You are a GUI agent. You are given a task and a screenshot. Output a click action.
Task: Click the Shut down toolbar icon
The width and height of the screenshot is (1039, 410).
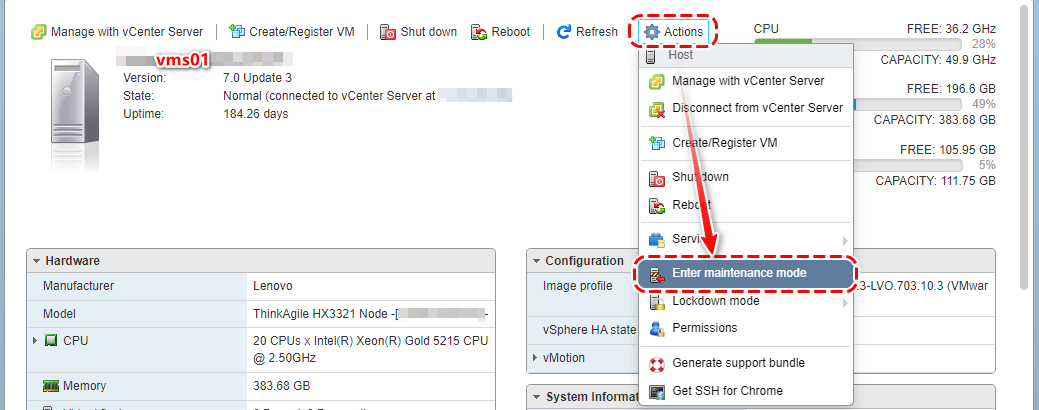[x=388, y=32]
